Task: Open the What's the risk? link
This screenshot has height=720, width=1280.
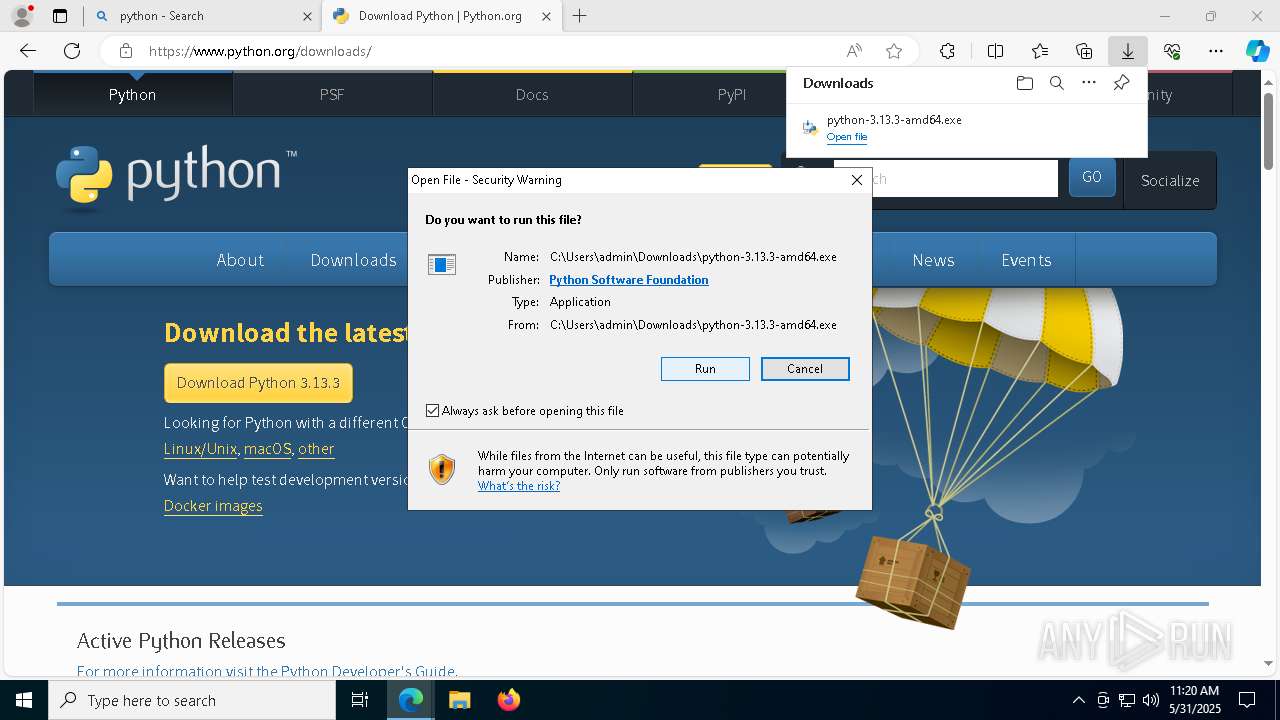Action: (x=519, y=486)
